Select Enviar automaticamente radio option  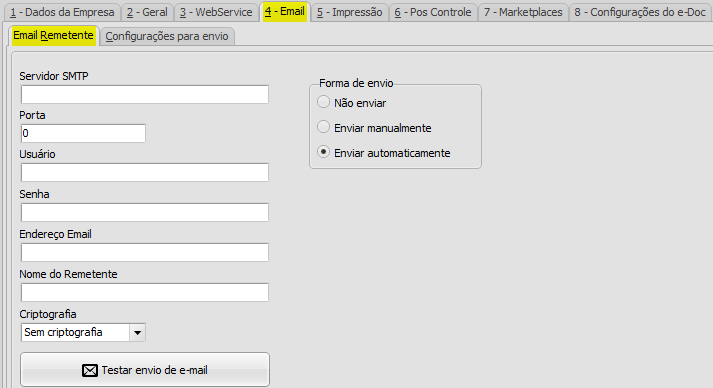(x=323, y=152)
